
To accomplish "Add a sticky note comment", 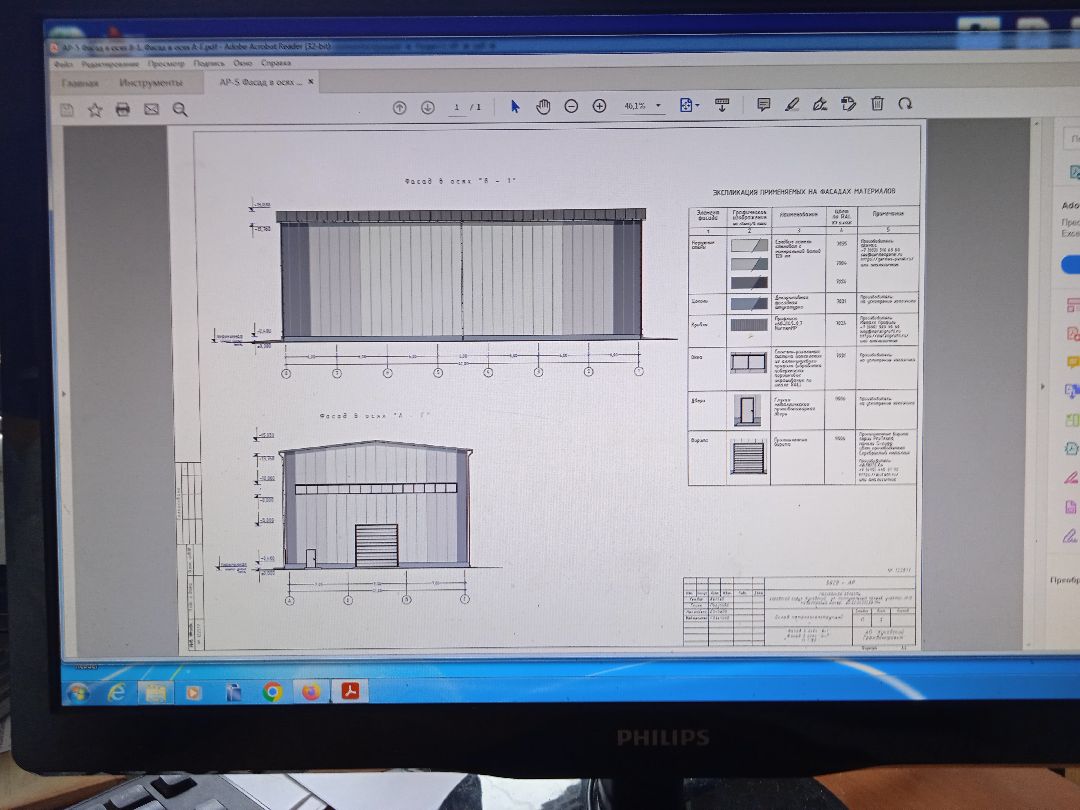I will pos(763,104).
